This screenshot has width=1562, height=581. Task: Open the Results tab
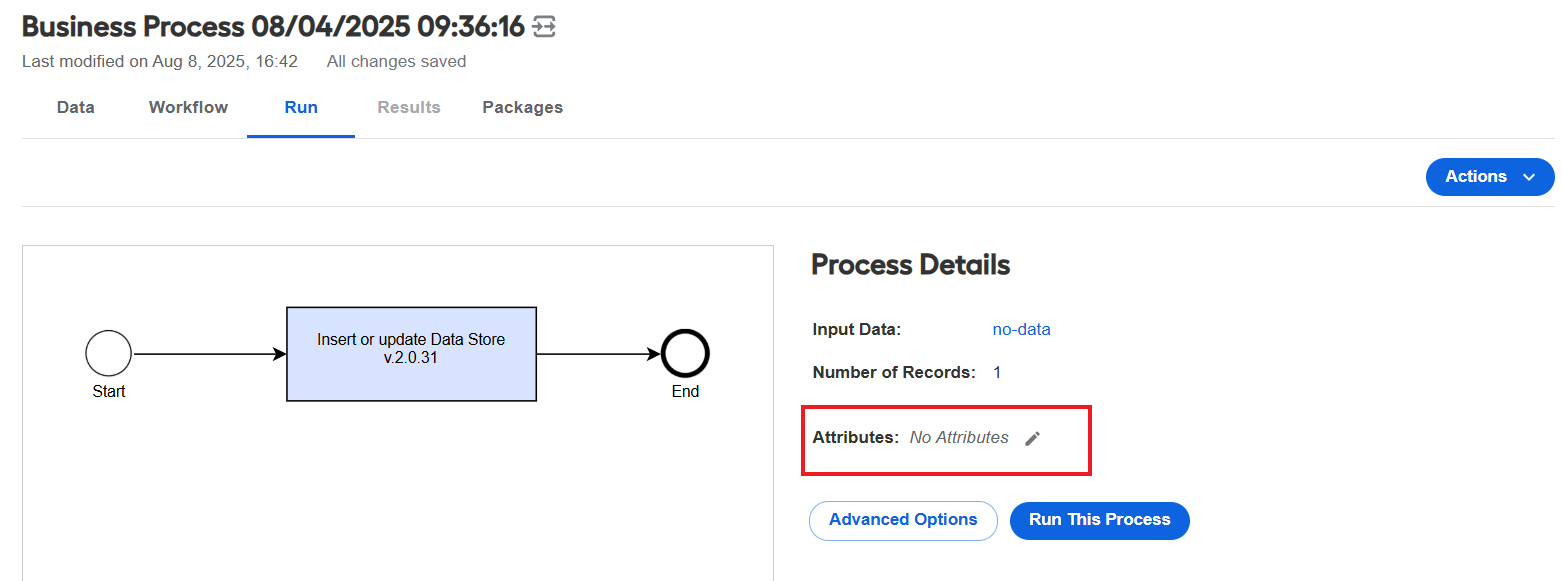coord(409,107)
